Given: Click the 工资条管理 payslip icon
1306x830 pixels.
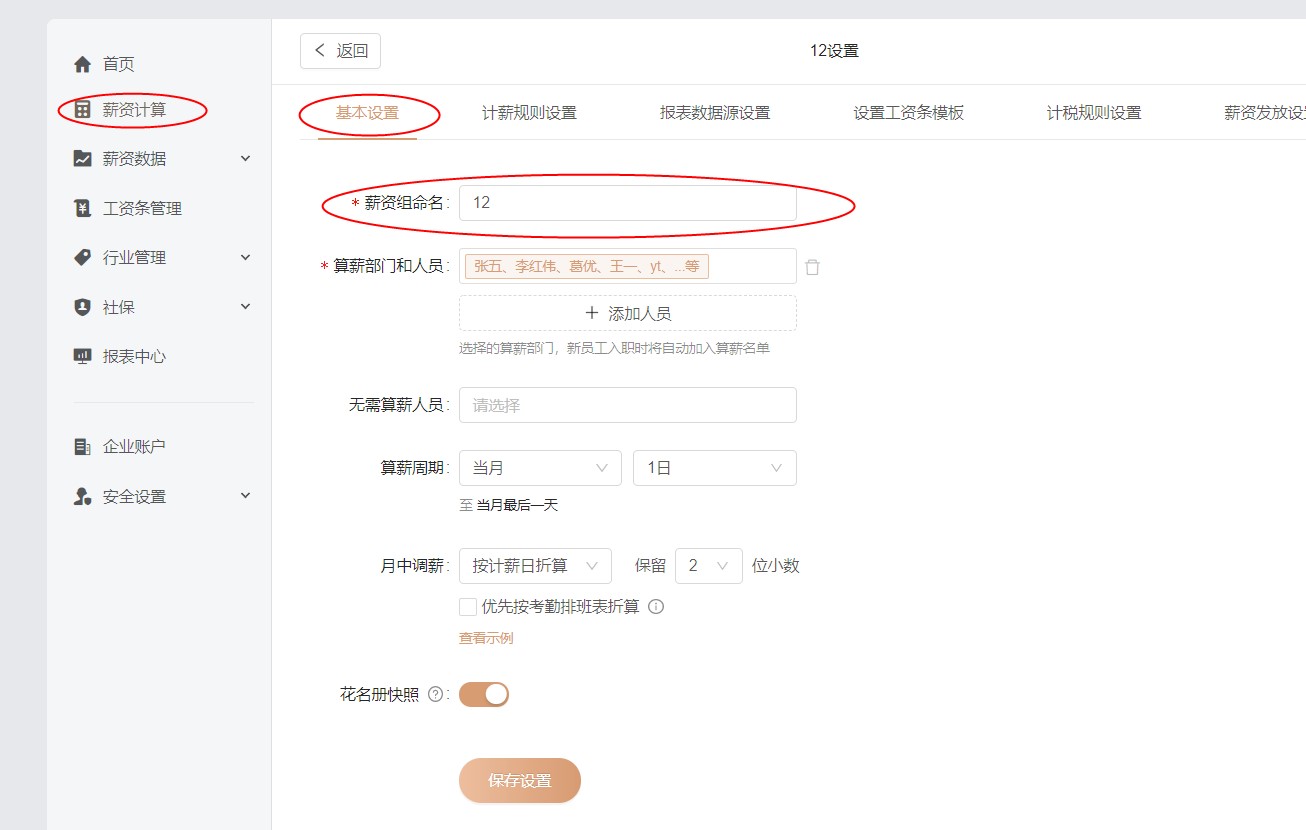Looking at the screenshot, I should [x=83, y=209].
